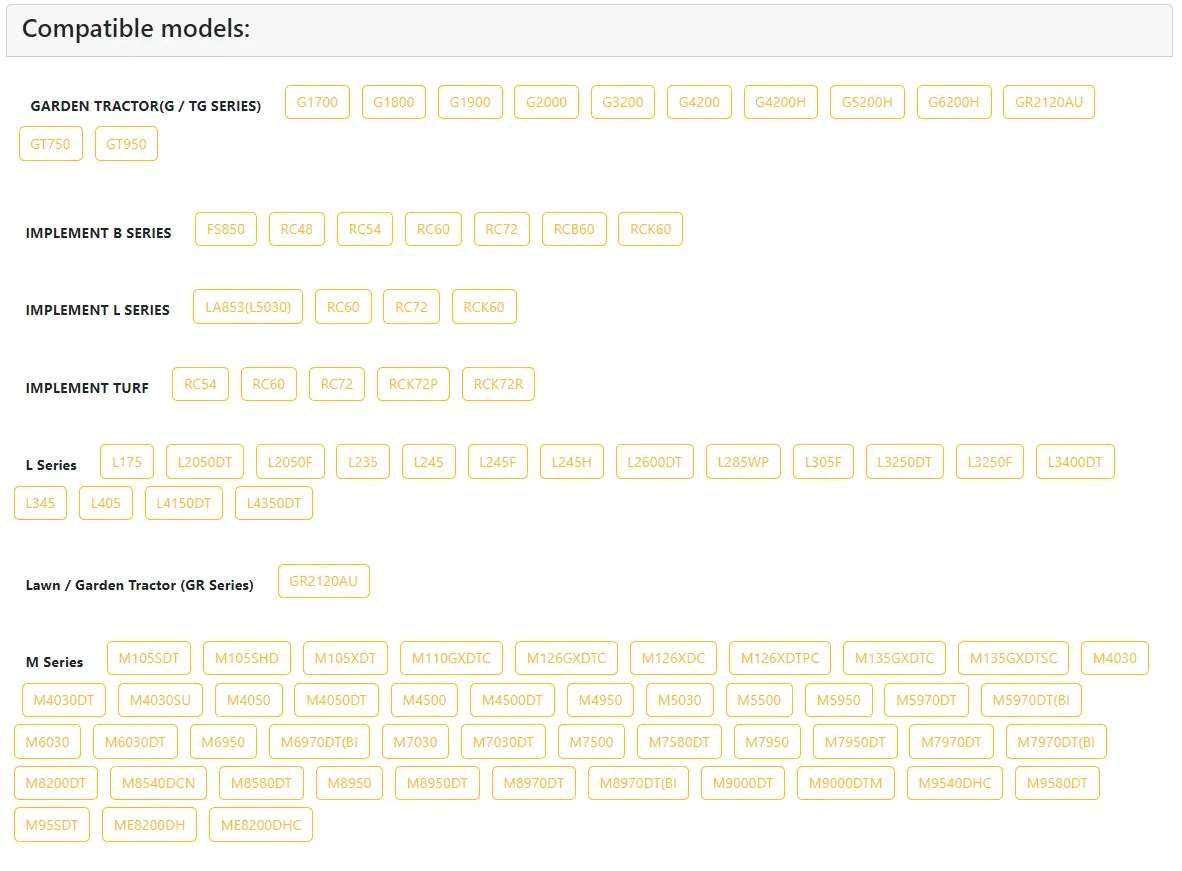Select RC54 in Implement Turf row
Viewport: 1182px width, 871px height.
[x=201, y=385]
